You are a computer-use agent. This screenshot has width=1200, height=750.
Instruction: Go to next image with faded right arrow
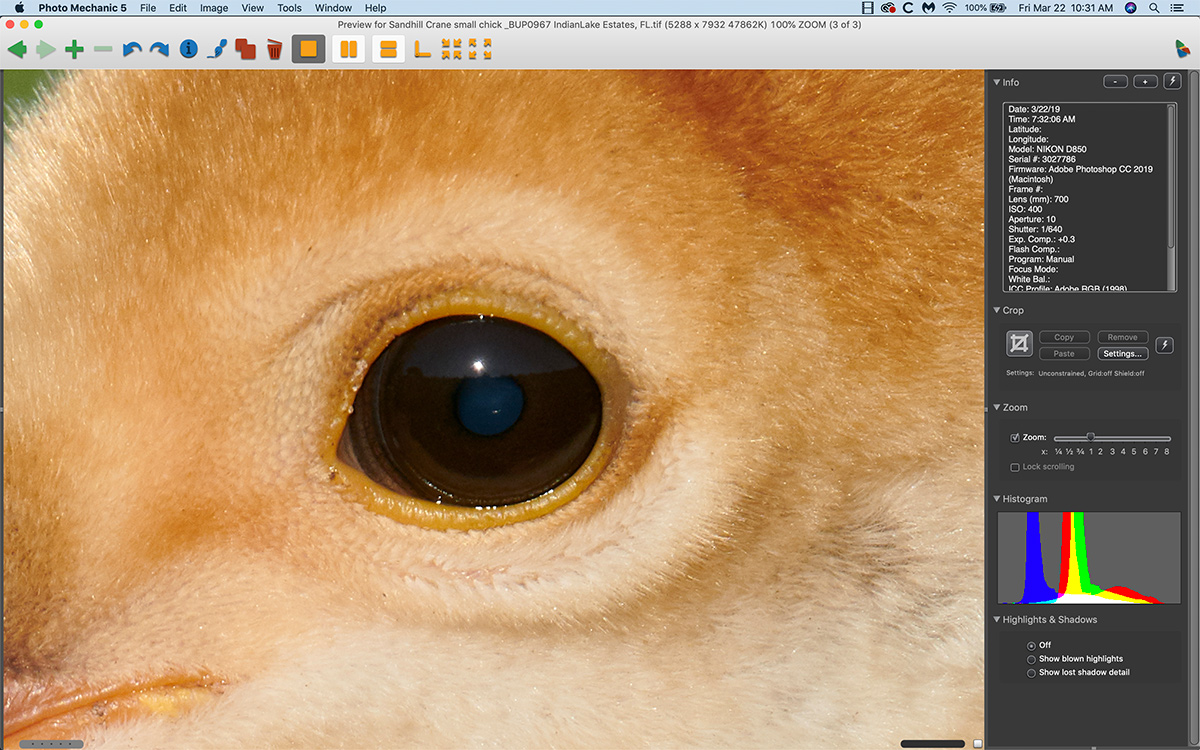[46, 49]
